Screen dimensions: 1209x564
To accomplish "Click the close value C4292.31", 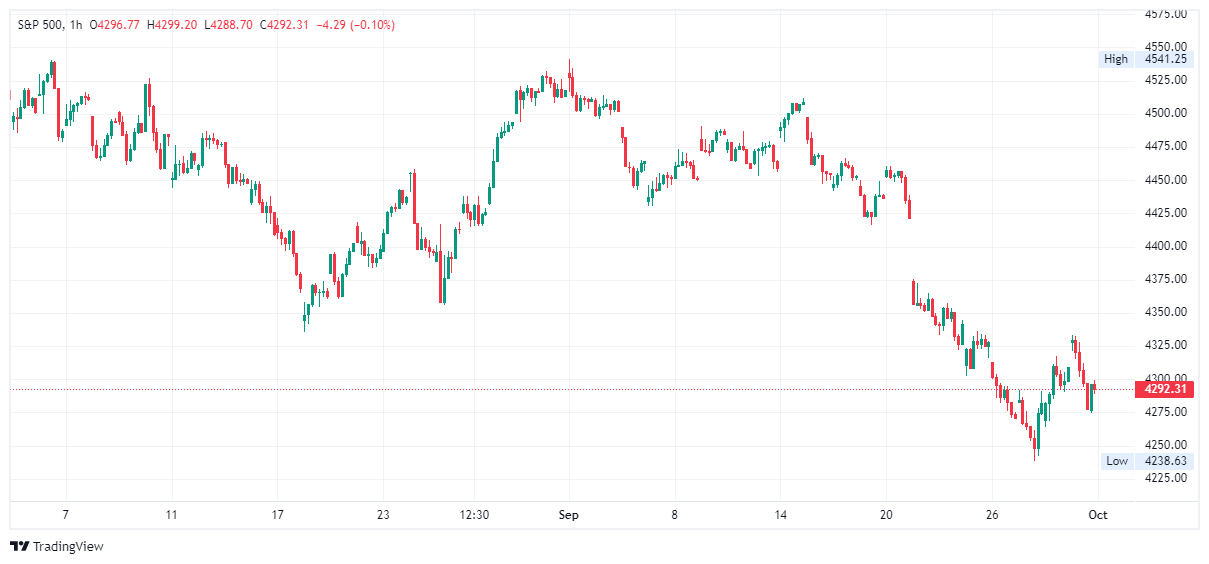I will tap(285, 25).
